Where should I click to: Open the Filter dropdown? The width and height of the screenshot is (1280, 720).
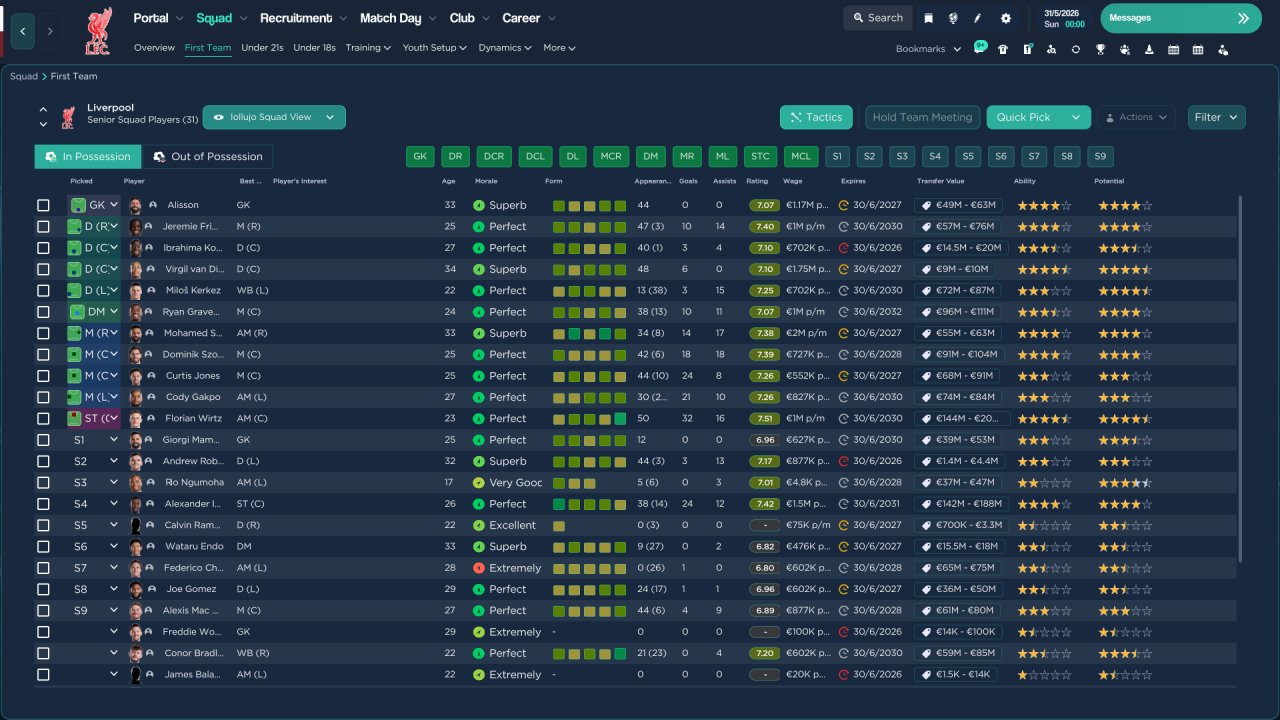click(x=1216, y=117)
